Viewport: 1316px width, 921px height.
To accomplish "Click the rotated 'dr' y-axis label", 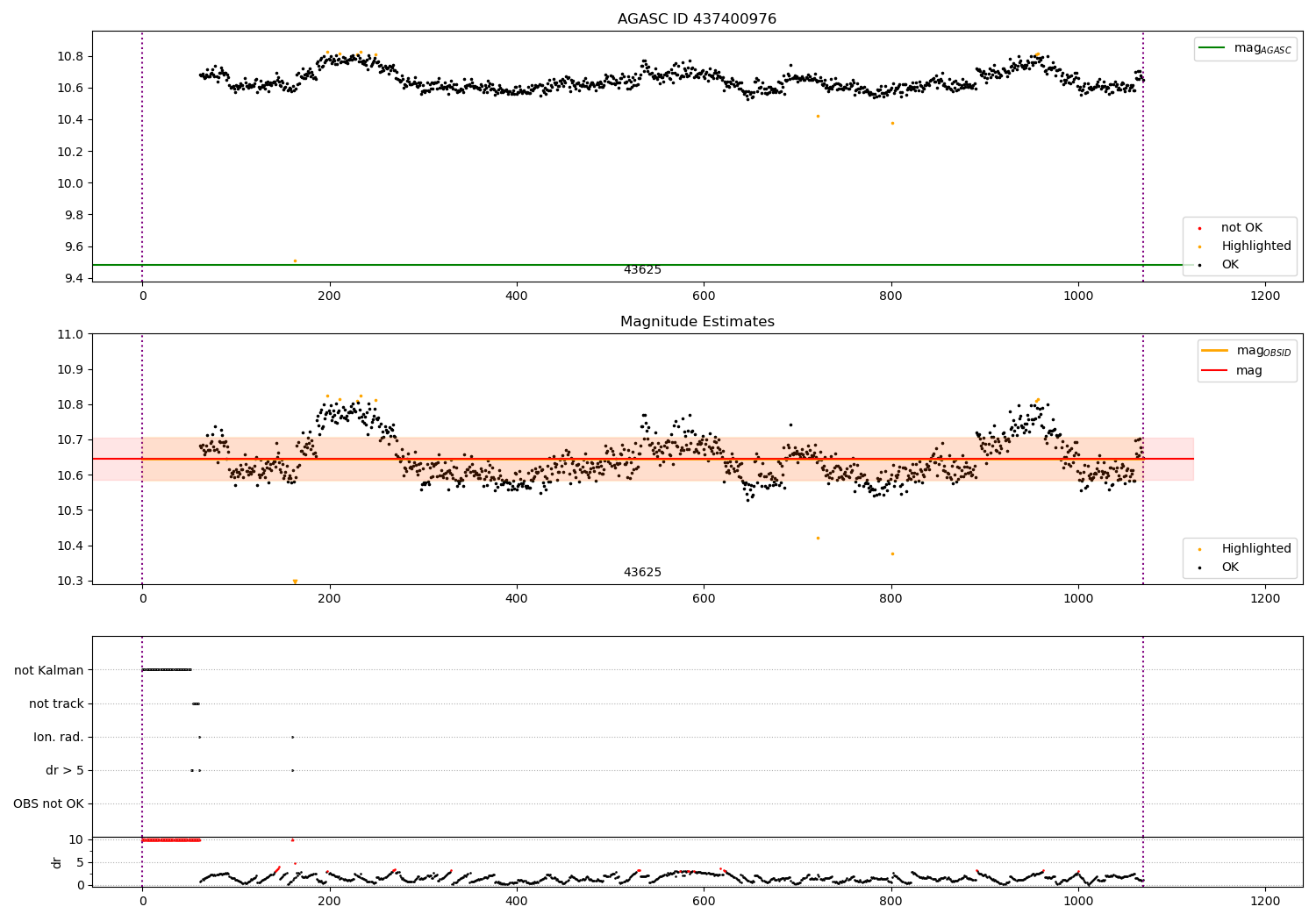I will coord(57,862).
